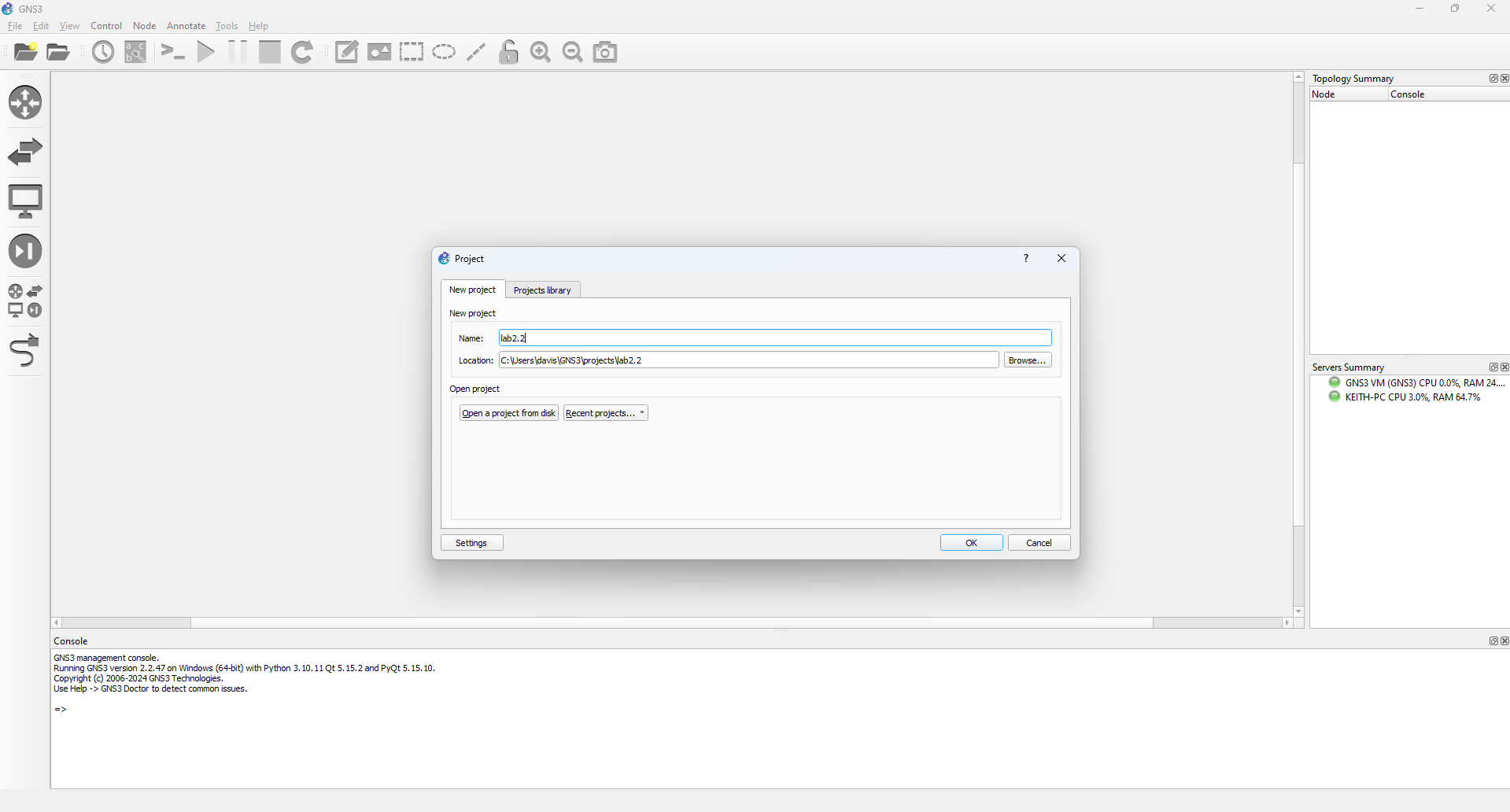Image resolution: width=1510 pixels, height=812 pixels.
Task: Browse for a project location
Action: 1028,360
